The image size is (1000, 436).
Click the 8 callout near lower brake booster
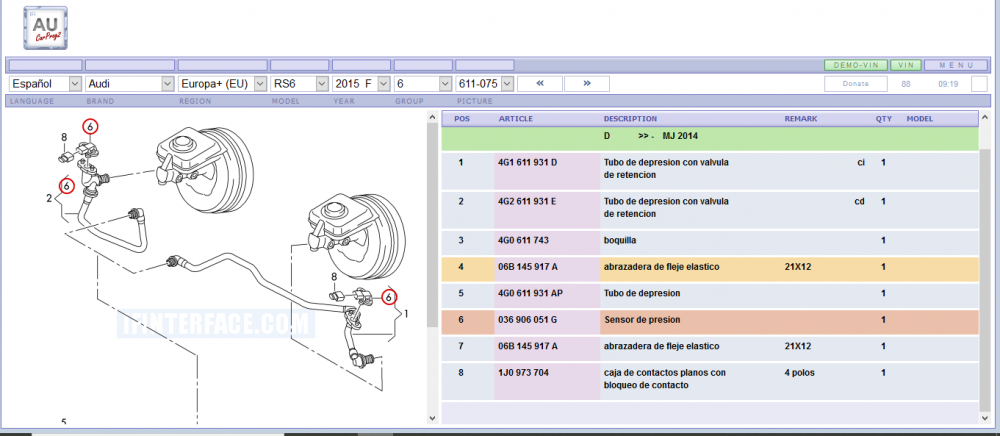(x=334, y=276)
